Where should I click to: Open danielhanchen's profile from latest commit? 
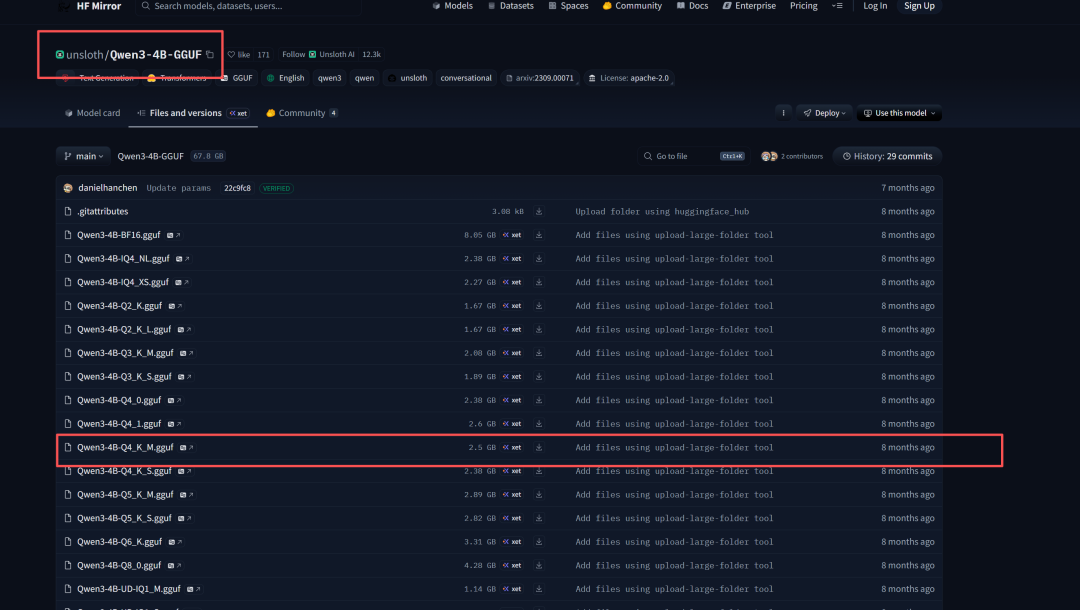tap(107, 188)
